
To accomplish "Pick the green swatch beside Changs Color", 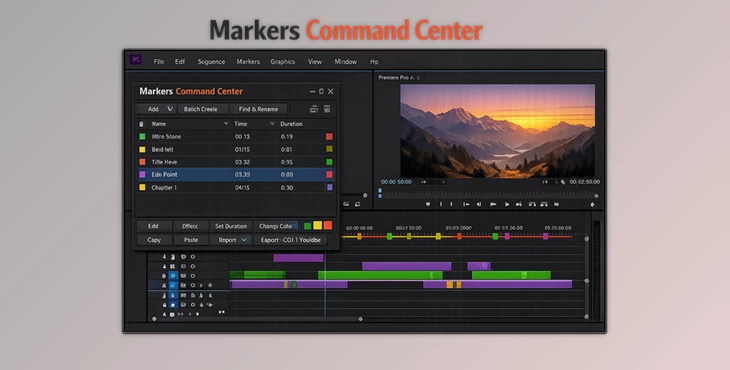I will pos(308,226).
